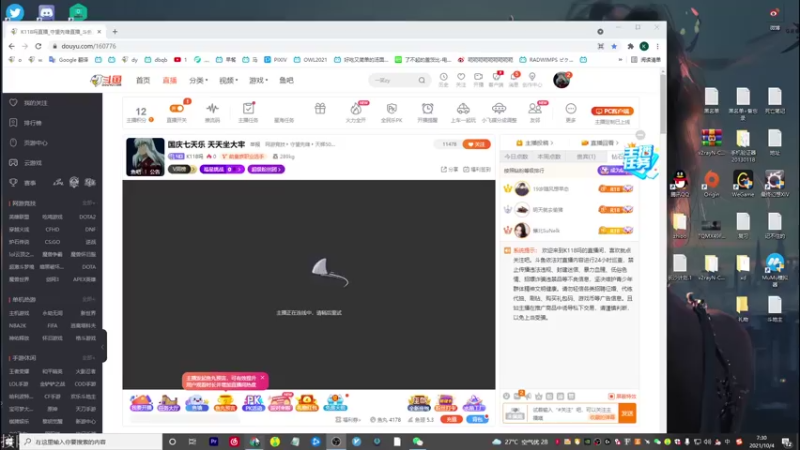Click the search magnifier icon

[421, 80]
